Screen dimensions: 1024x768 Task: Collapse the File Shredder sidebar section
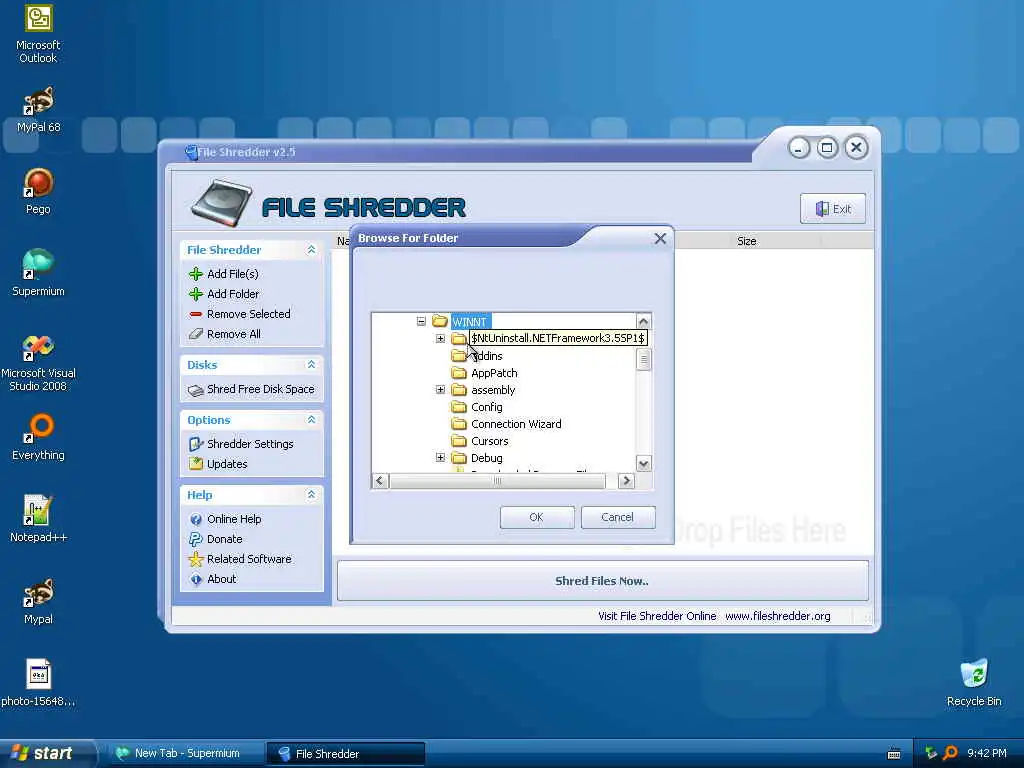(x=312, y=249)
